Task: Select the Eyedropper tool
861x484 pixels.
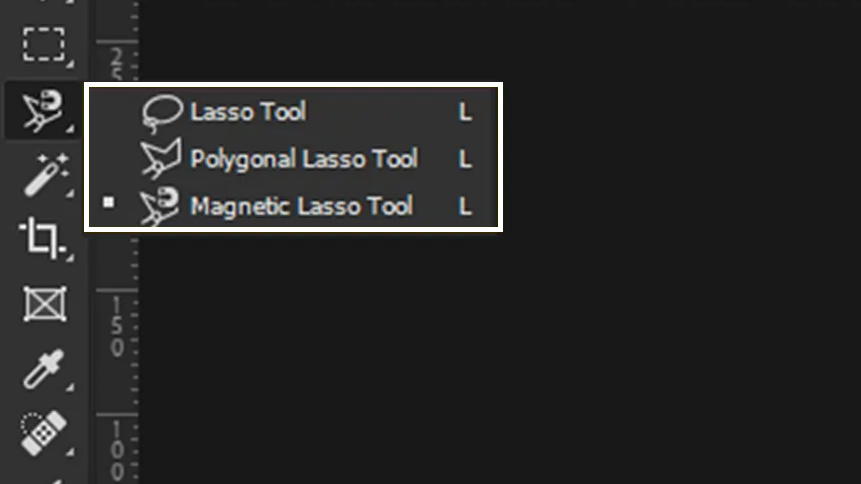Action: pyautogui.click(x=43, y=369)
